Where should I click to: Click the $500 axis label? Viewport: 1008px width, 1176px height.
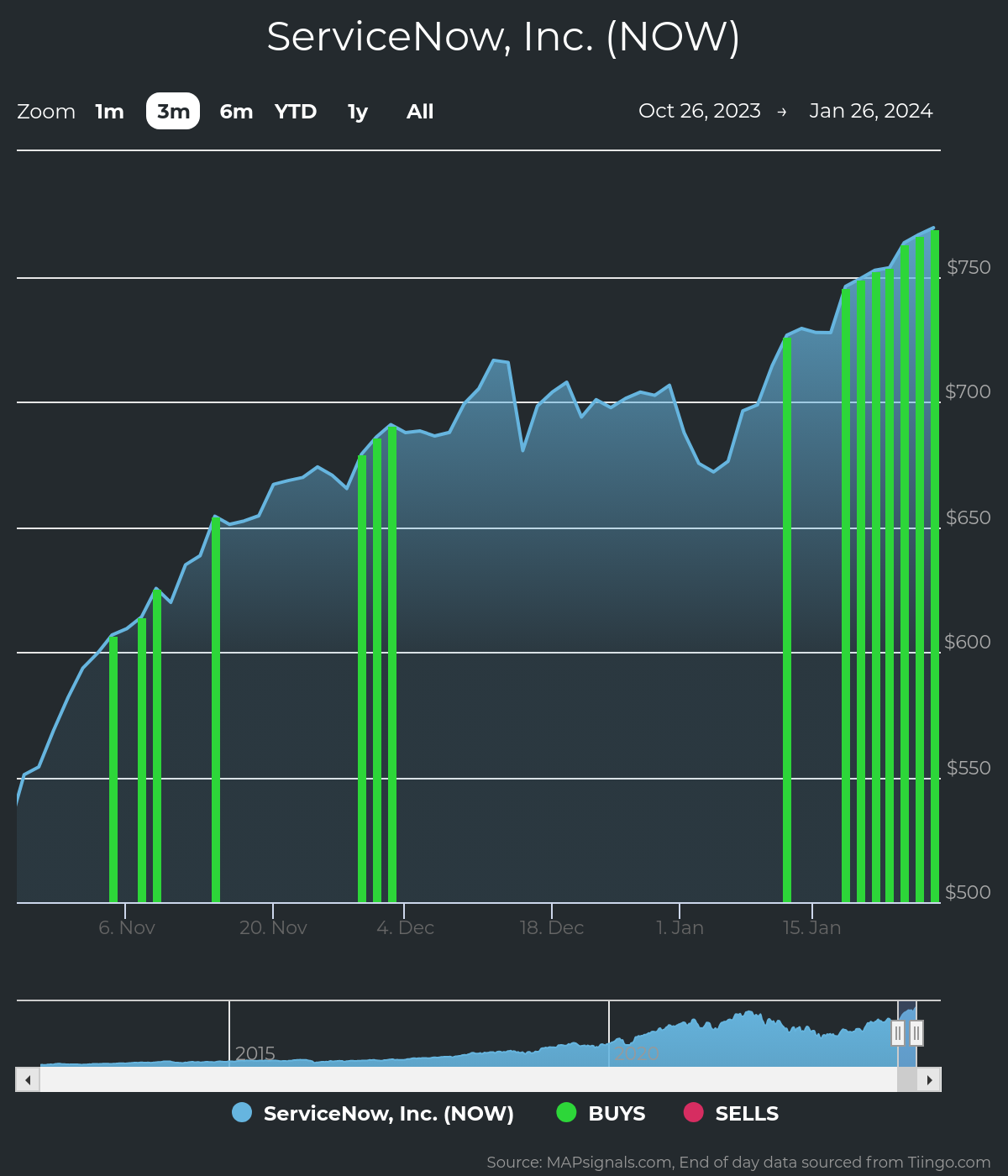[968, 892]
